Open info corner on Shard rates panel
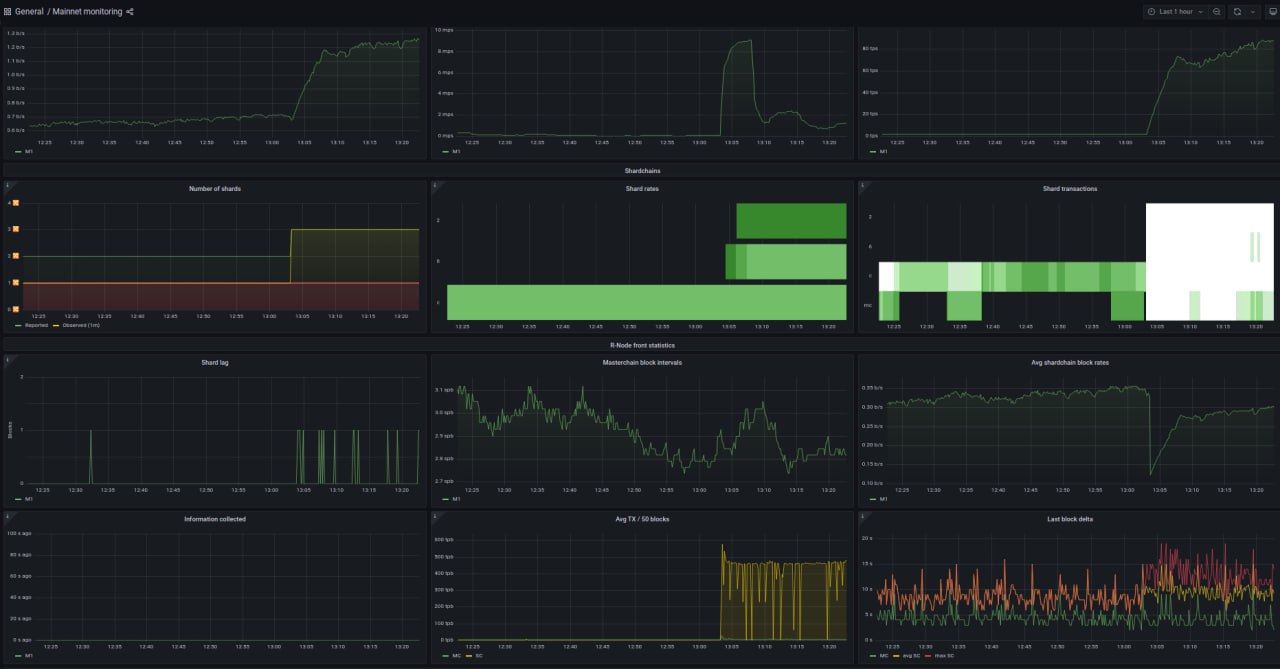 point(435,185)
